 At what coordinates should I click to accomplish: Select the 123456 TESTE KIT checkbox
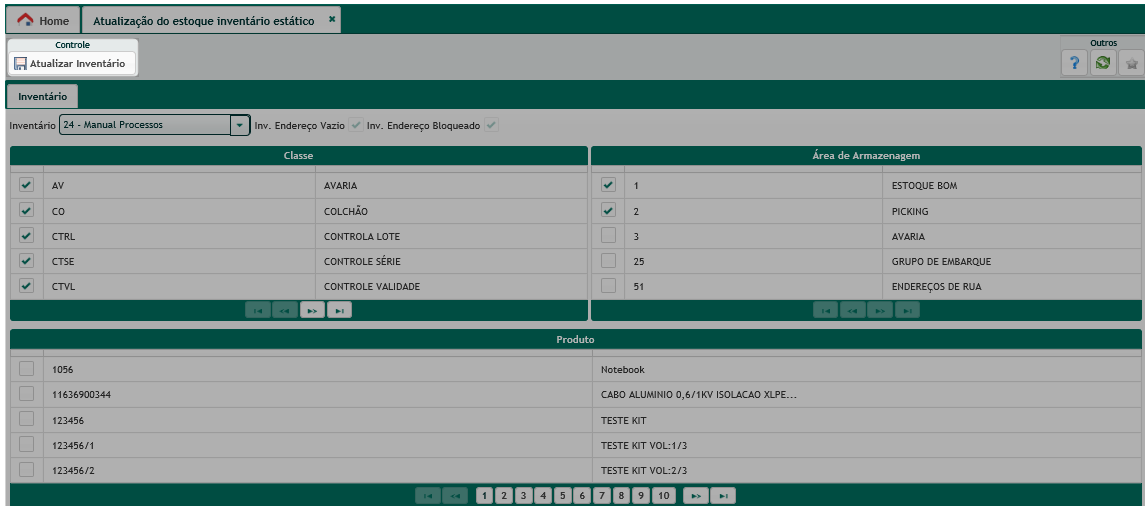point(26,419)
